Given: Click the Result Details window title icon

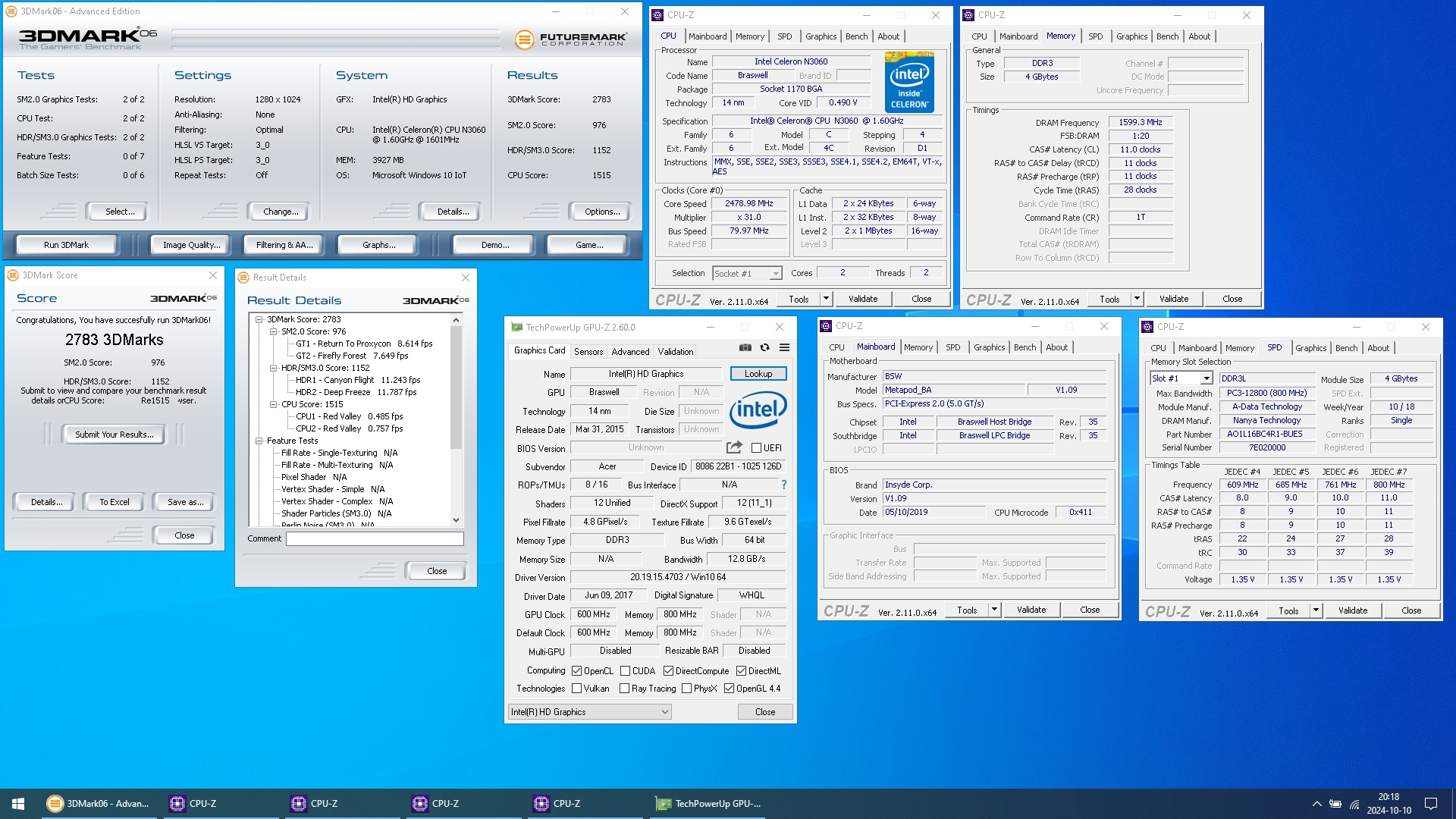Looking at the screenshot, I should [x=244, y=278].
